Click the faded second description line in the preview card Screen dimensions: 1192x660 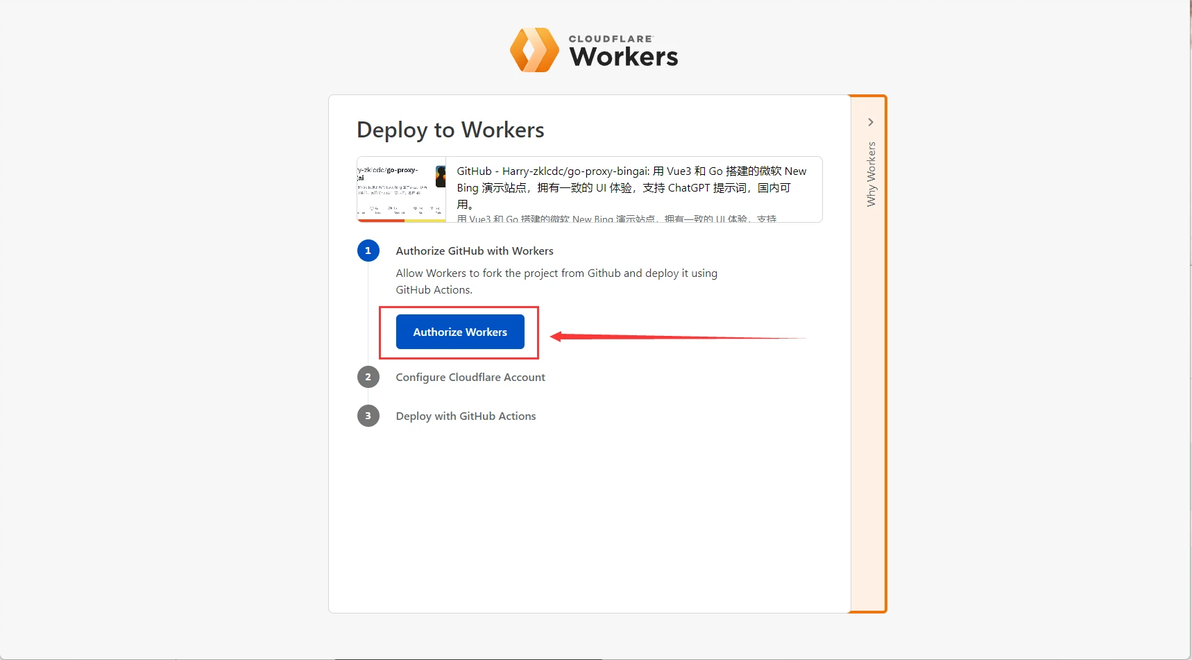[x=617, y=218]
